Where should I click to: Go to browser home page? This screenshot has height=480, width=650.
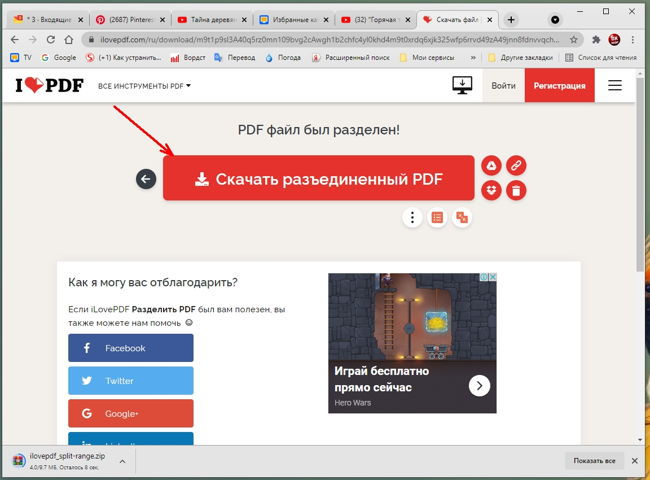pyautogui.click(x=69, y=39)
